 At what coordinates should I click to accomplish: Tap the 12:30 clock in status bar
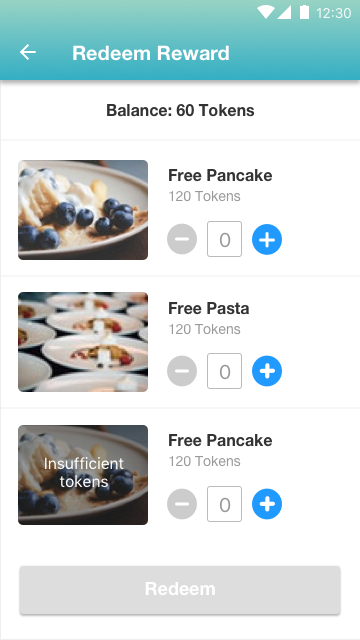coord(333,13)
